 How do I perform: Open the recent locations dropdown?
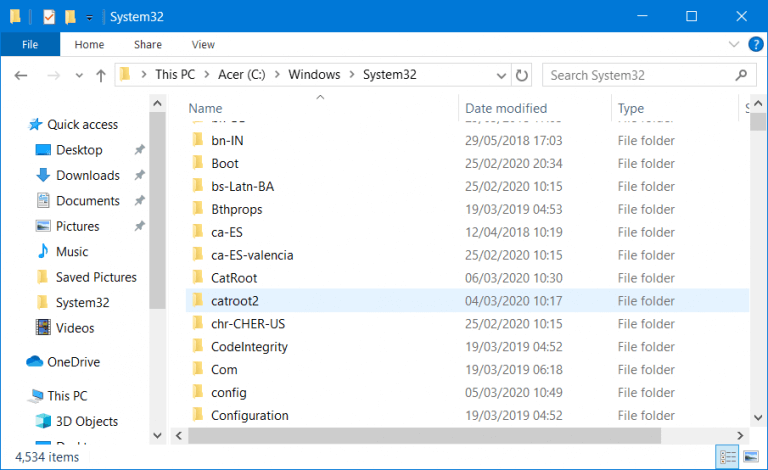pos(79,76)
